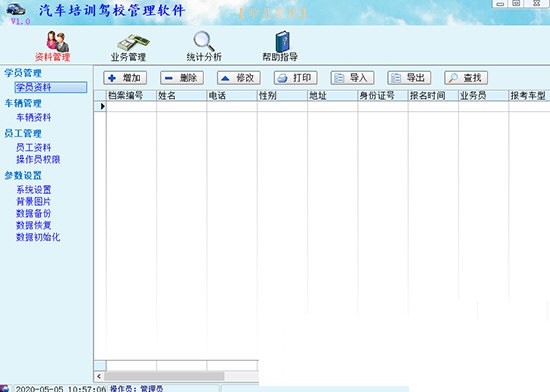The image size is (550, 392).
Task: Select 员工资料 in the sidebar
Action: 34,148
